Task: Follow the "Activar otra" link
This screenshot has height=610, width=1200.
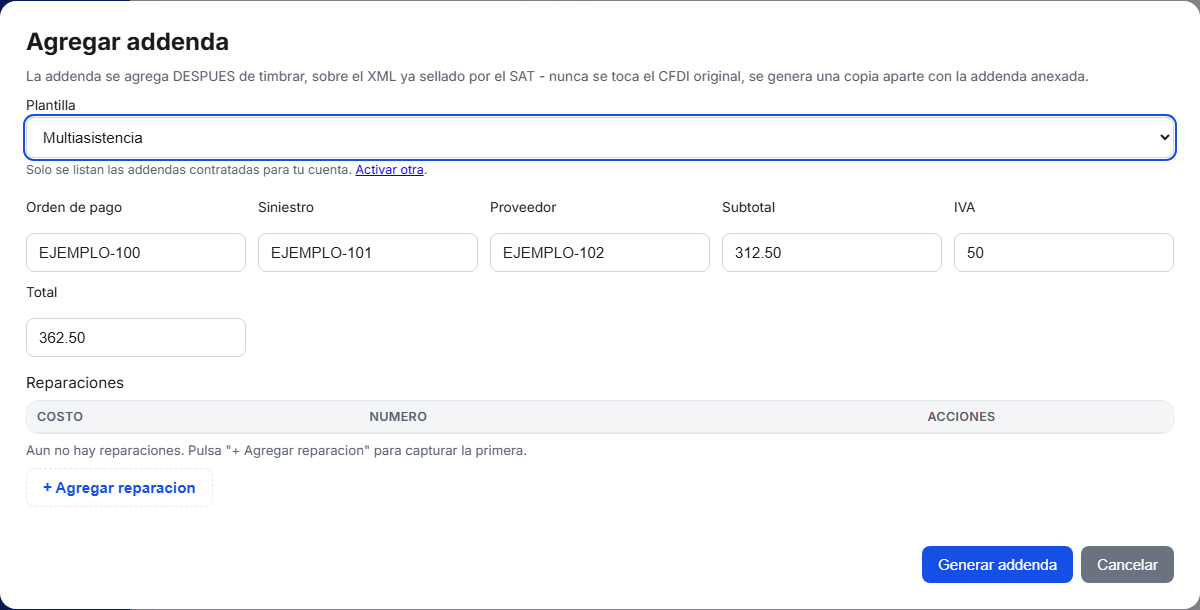Action: (389, 170)
